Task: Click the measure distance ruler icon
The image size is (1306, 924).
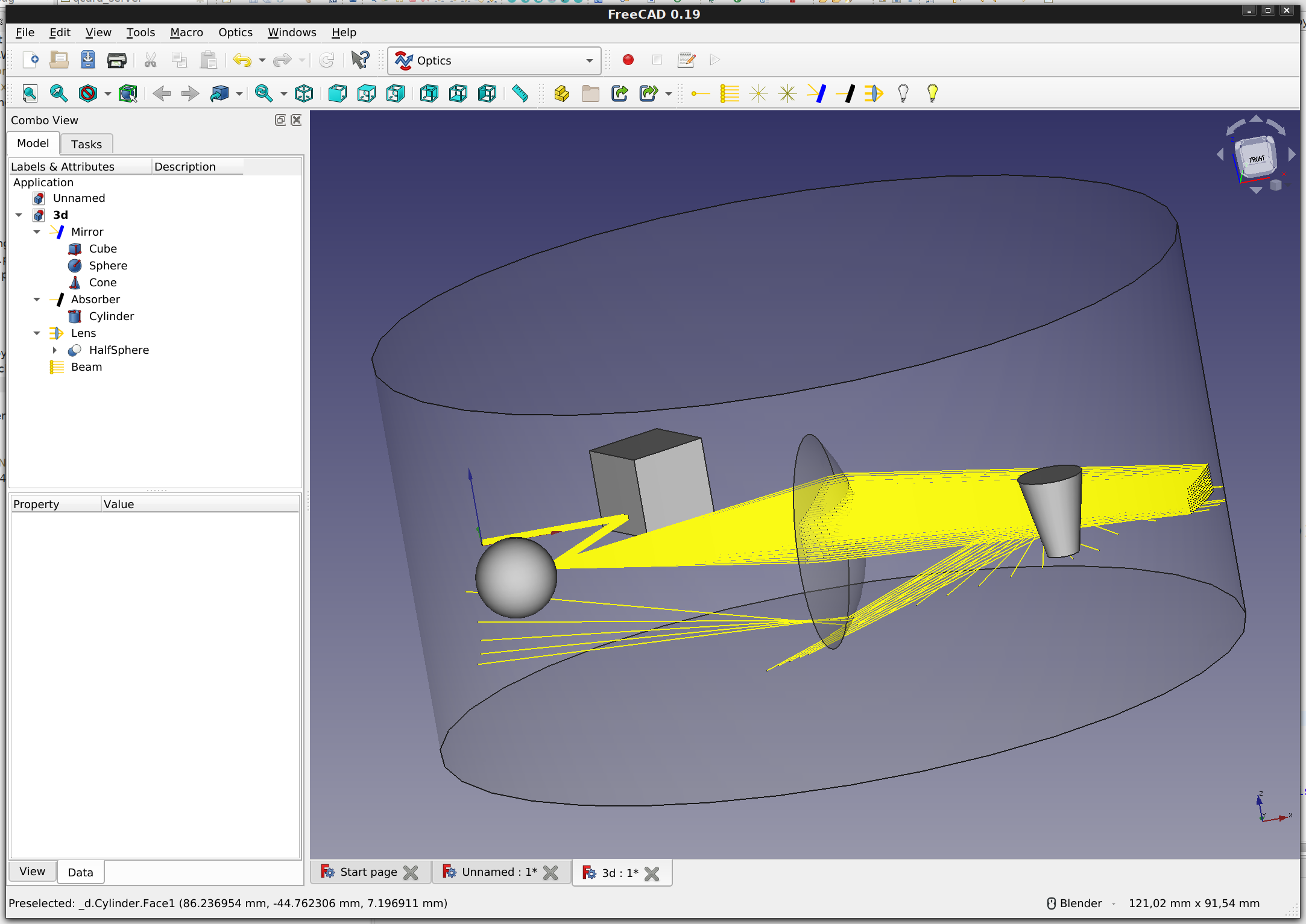Action: pyautogui.click(x=520, y=93)
